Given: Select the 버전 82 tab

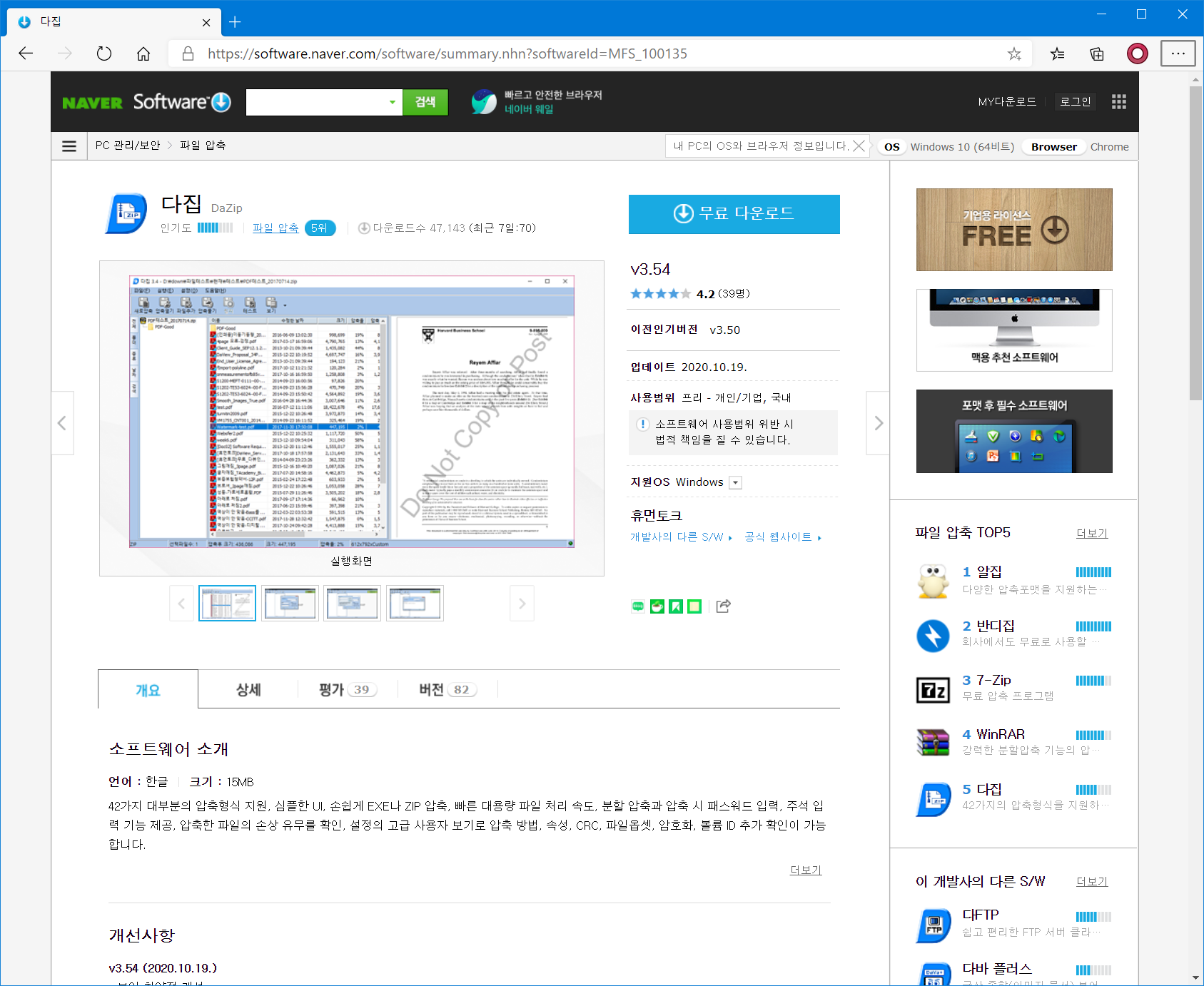Looking at the screenshot, I should point(447,689).
